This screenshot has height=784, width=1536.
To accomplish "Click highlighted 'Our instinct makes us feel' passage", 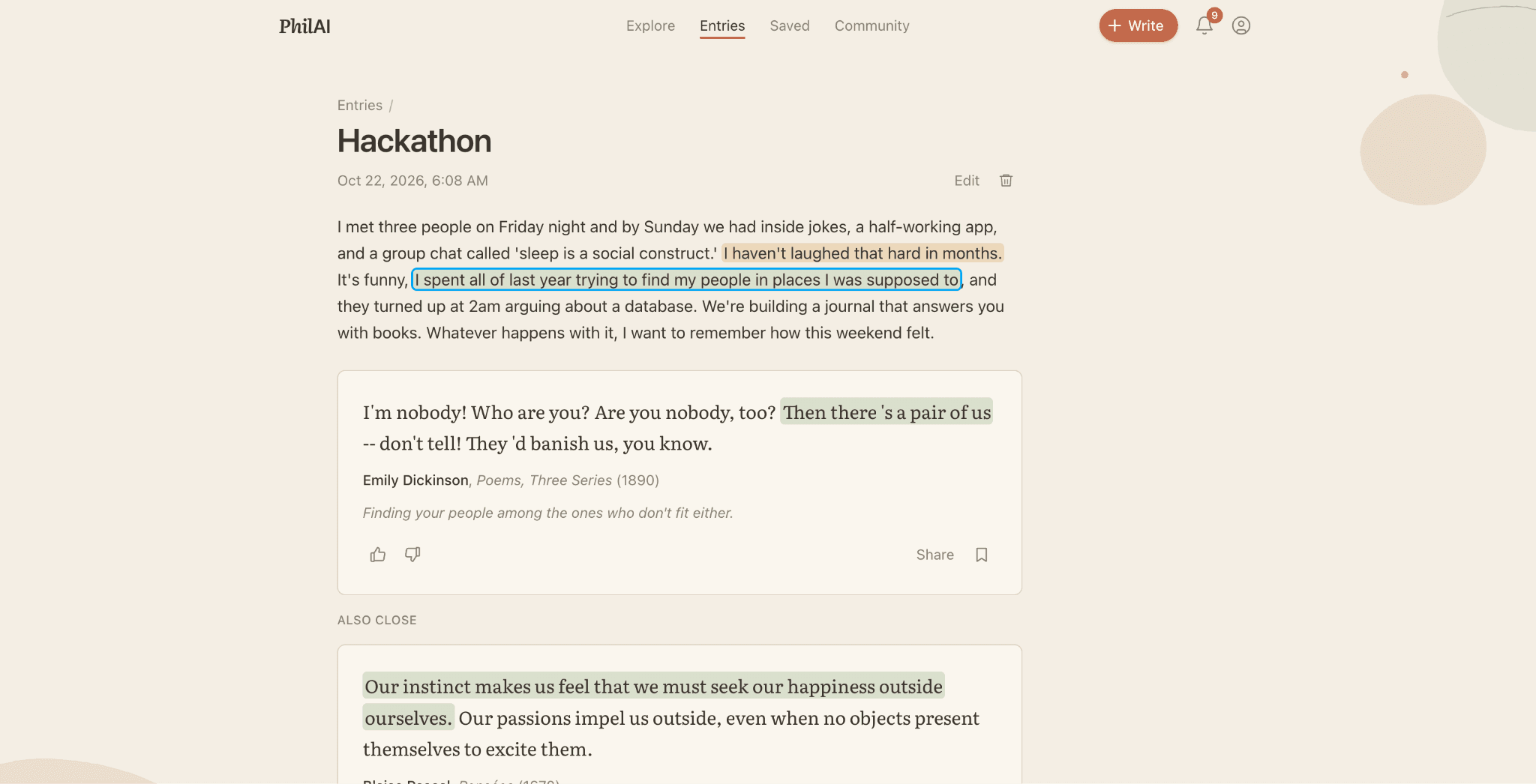I will (x=653, y=702).
